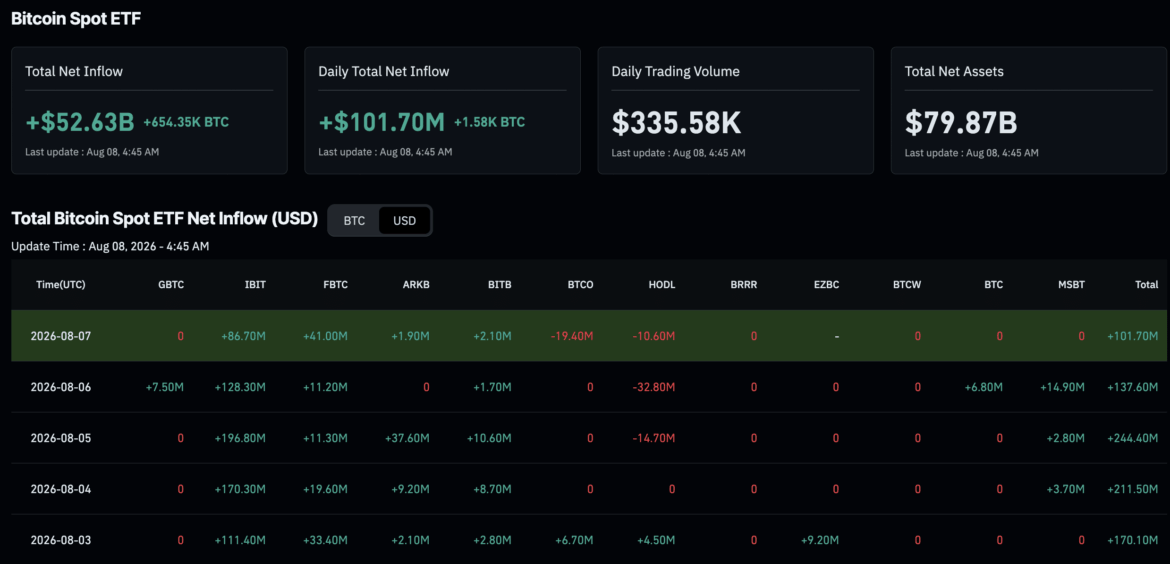This screenshot has height=564, width=1170.
Task: Select the 2026-08-06 date row
Action: pos(589,387)
